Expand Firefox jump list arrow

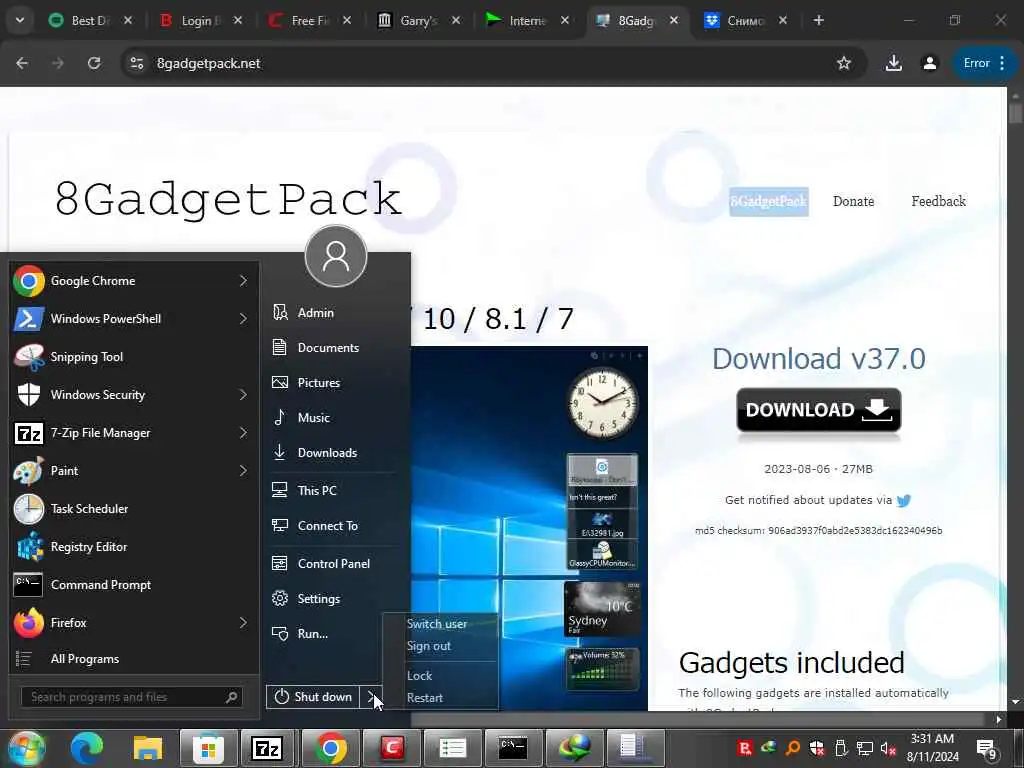click(244, 622)
